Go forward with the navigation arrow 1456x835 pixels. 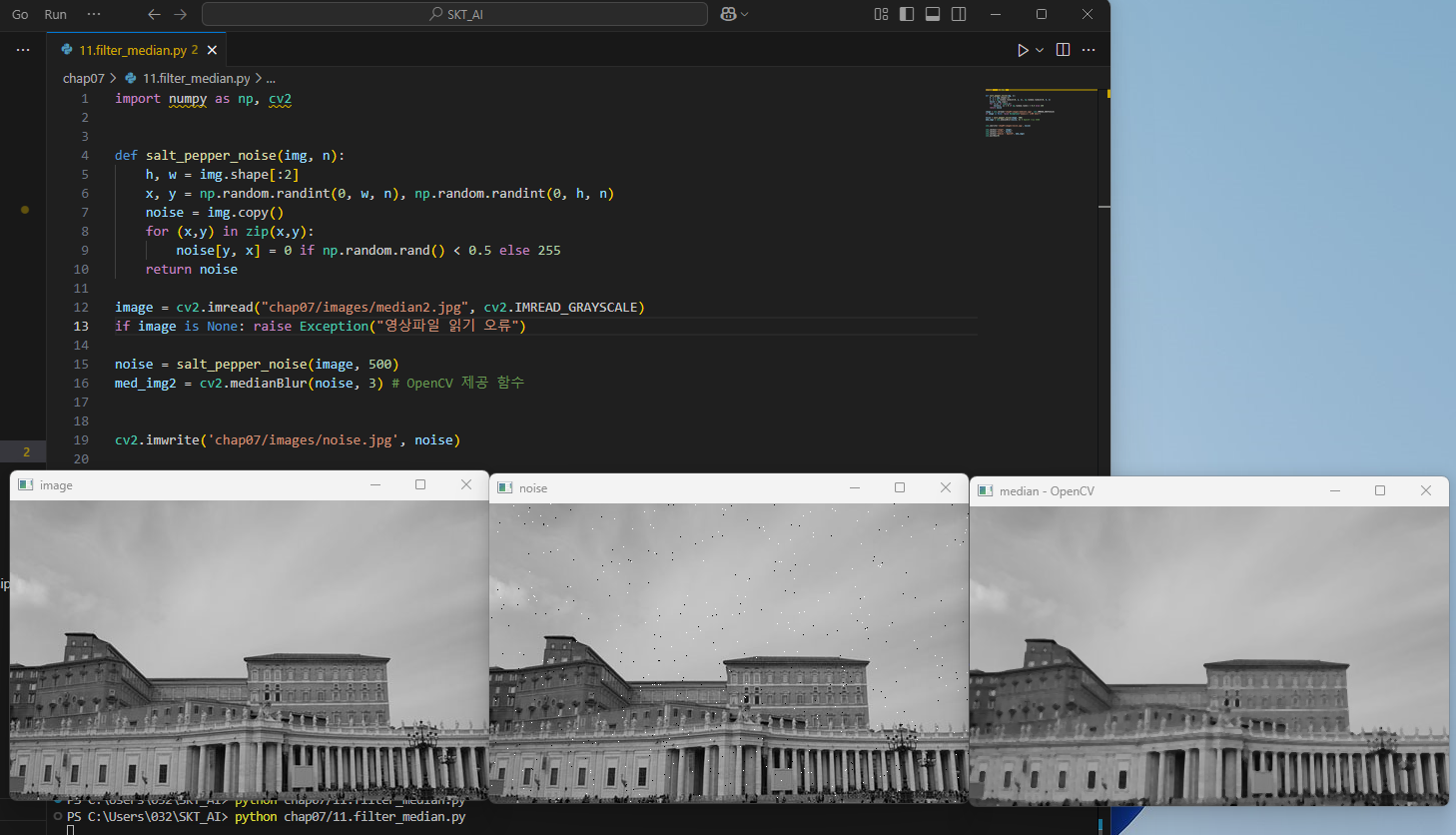180,14
